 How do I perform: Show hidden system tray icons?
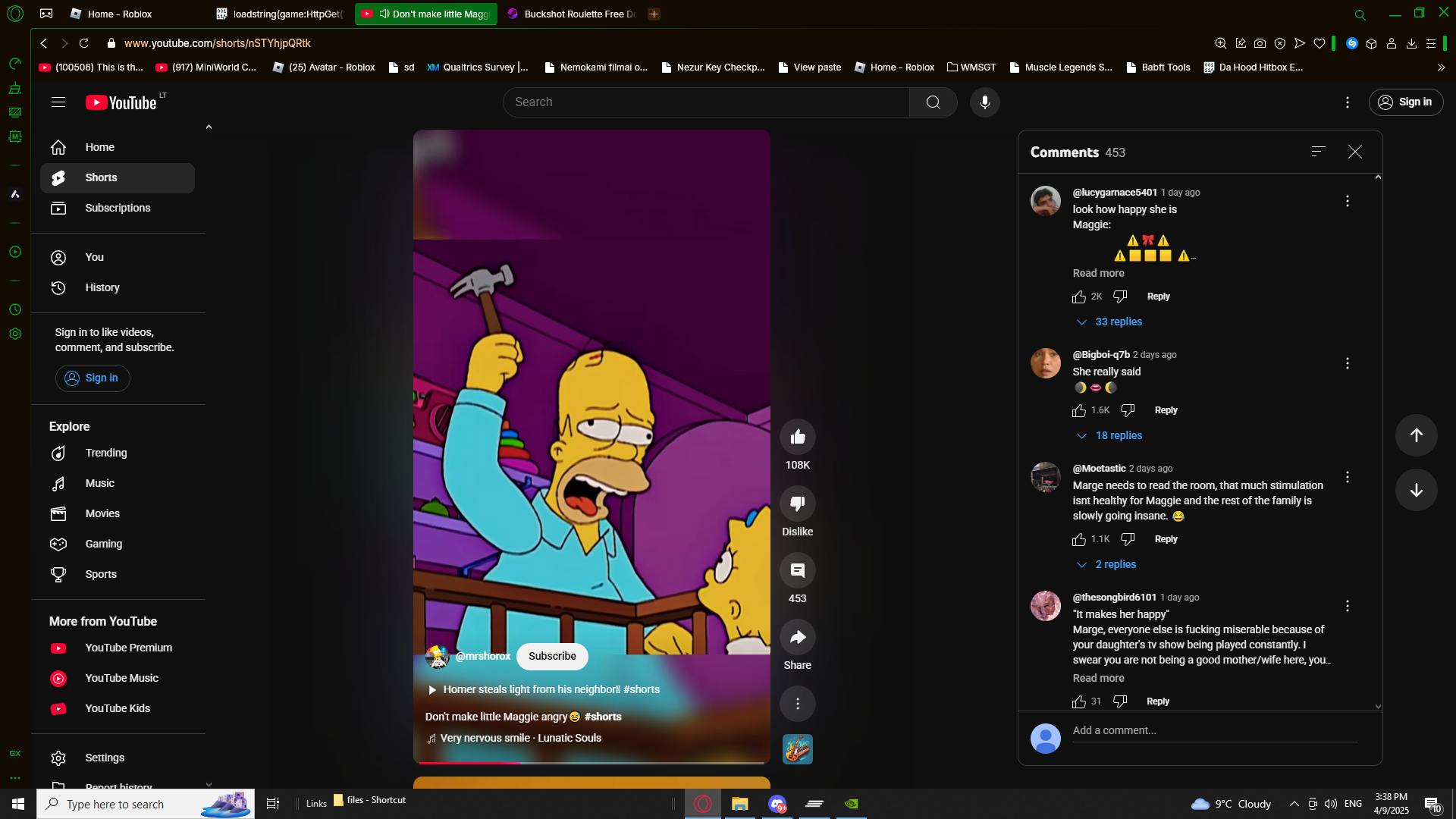[x=1294, y=804]
